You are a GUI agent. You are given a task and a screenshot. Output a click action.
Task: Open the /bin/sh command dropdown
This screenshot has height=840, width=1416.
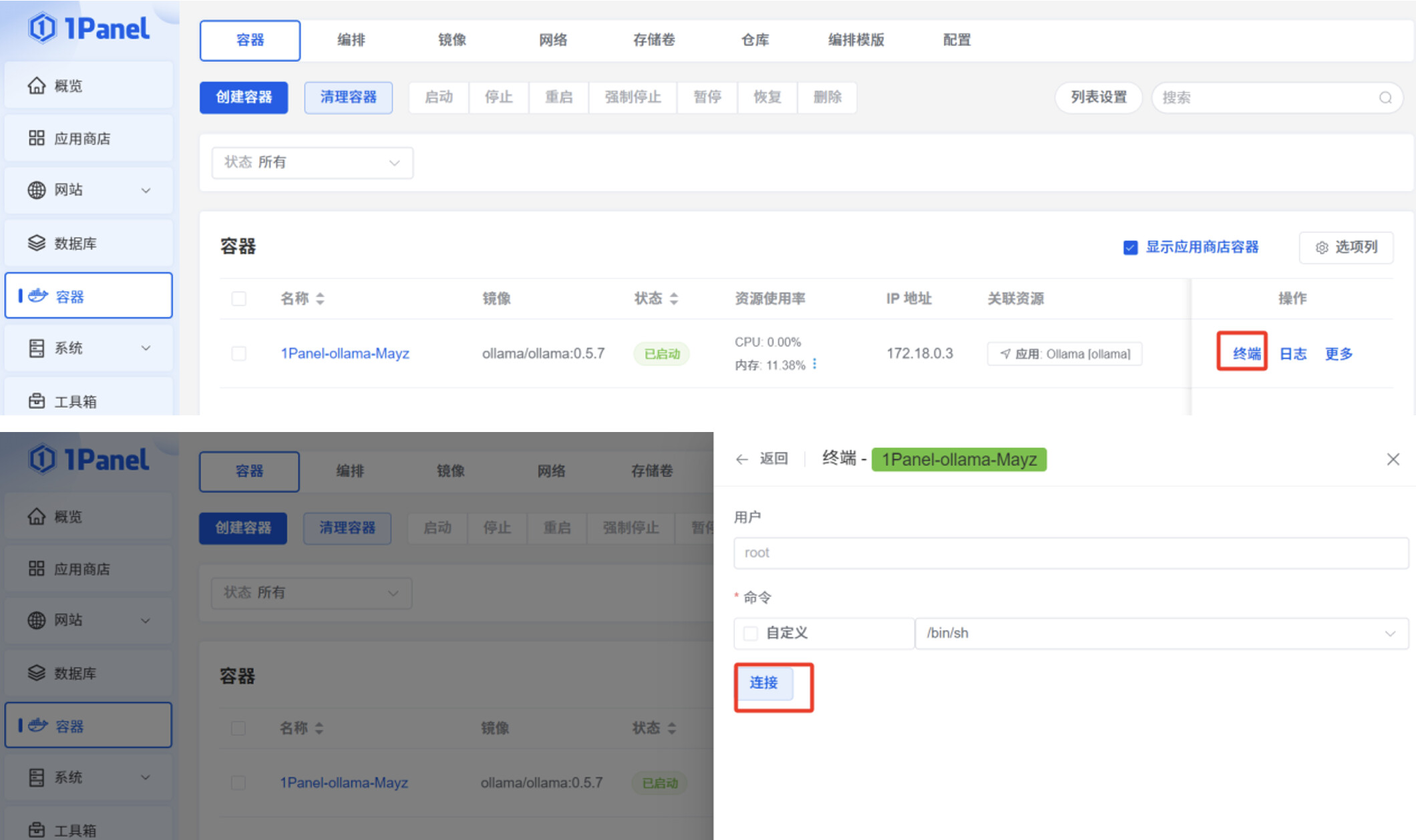[x=1161, y=633]
